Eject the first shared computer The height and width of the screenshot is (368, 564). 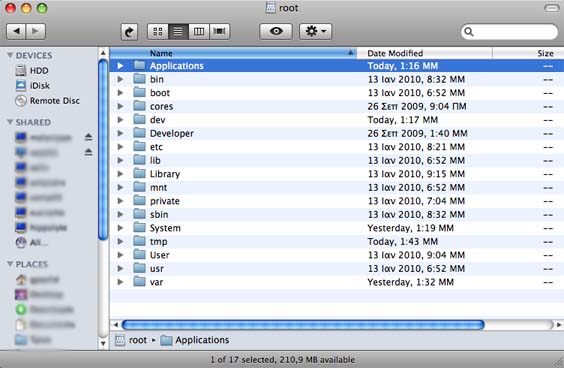(x=88, y=137)
